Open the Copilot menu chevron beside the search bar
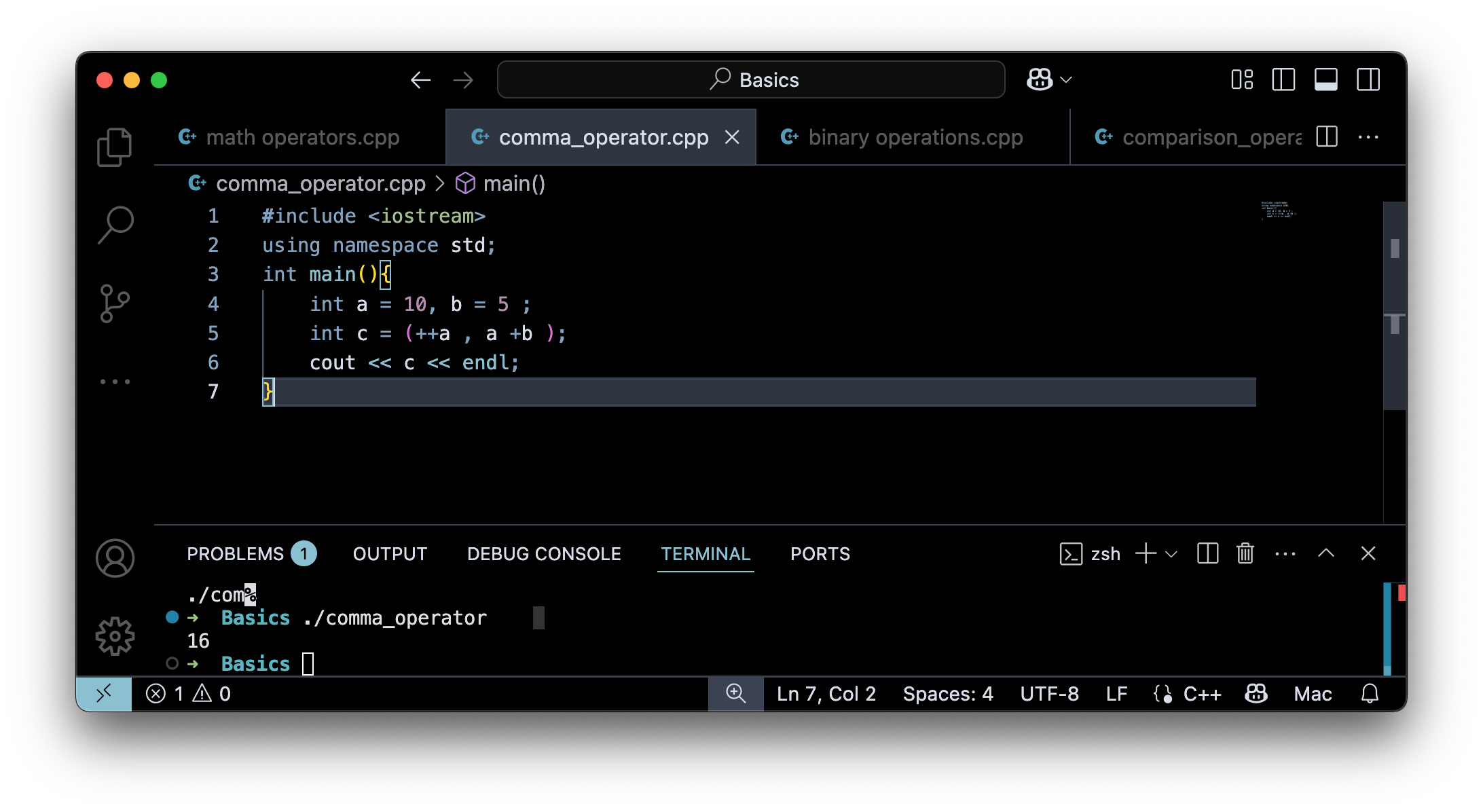Screen dimensions: 1483x812 pyautogui.click(x=1066, y=79)
